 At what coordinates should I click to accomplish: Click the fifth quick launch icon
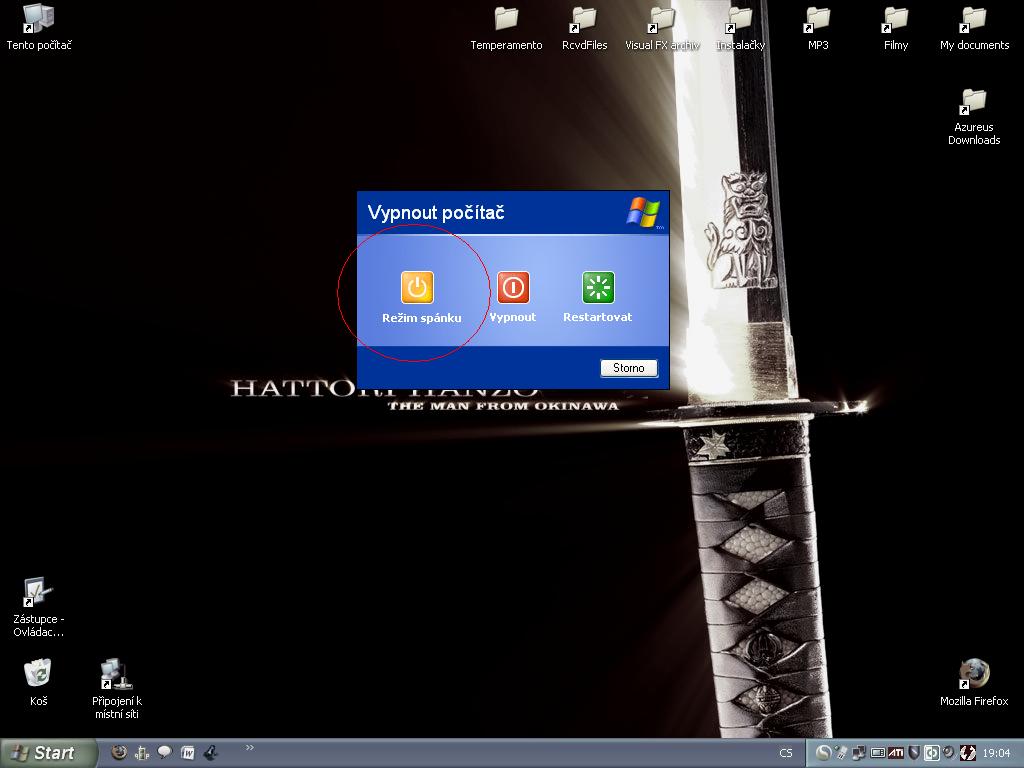click(210, 752)
